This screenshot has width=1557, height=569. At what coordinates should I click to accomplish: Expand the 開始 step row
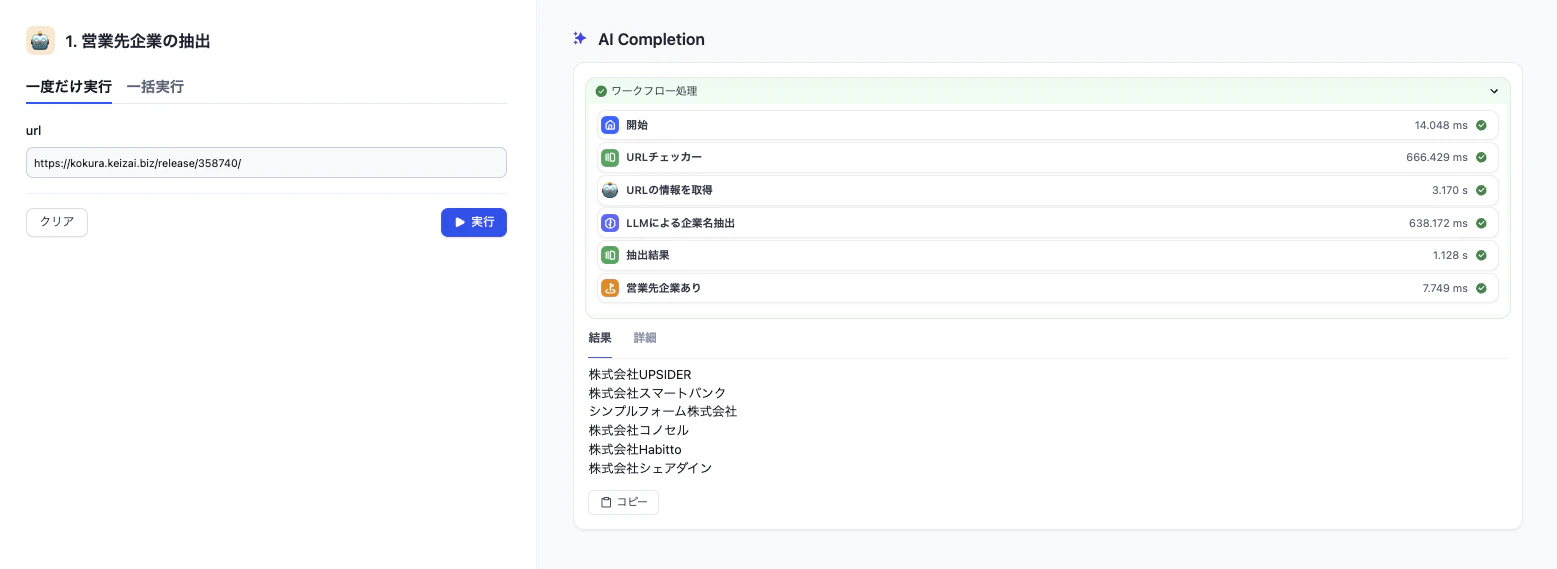(x=1047, y=125)
